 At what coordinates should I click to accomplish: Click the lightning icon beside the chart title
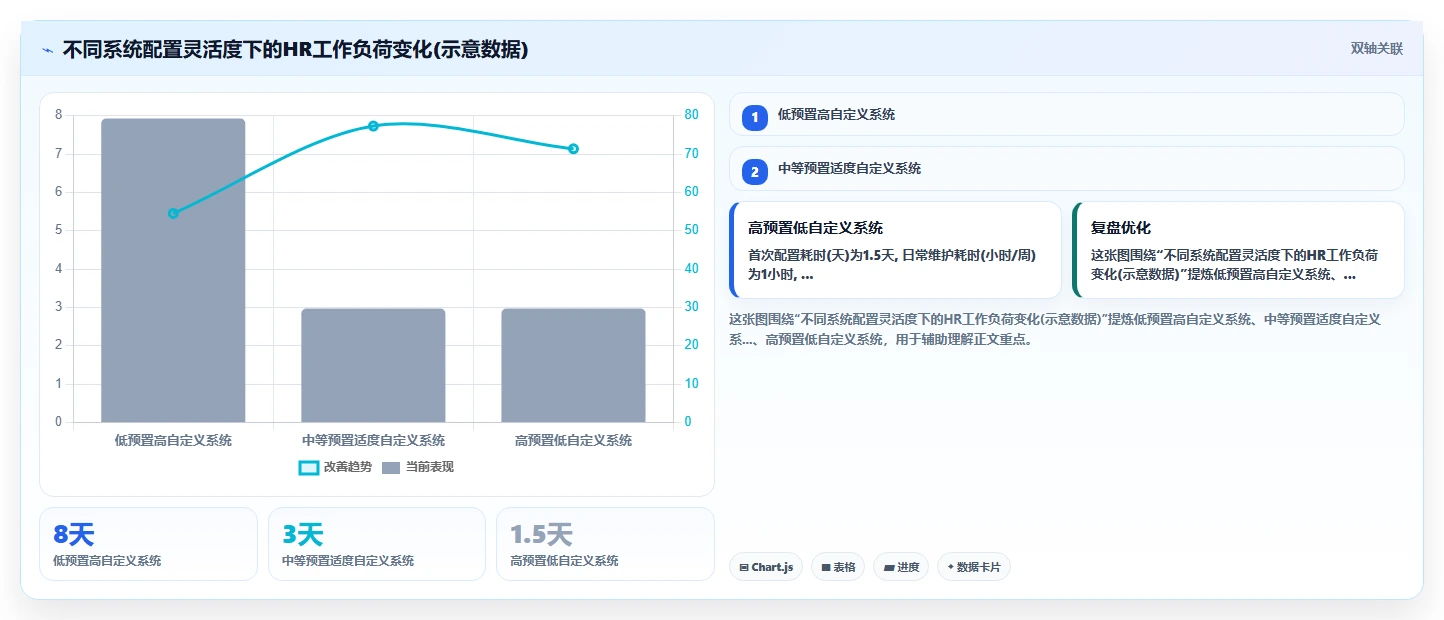click(x=47, y=50)
